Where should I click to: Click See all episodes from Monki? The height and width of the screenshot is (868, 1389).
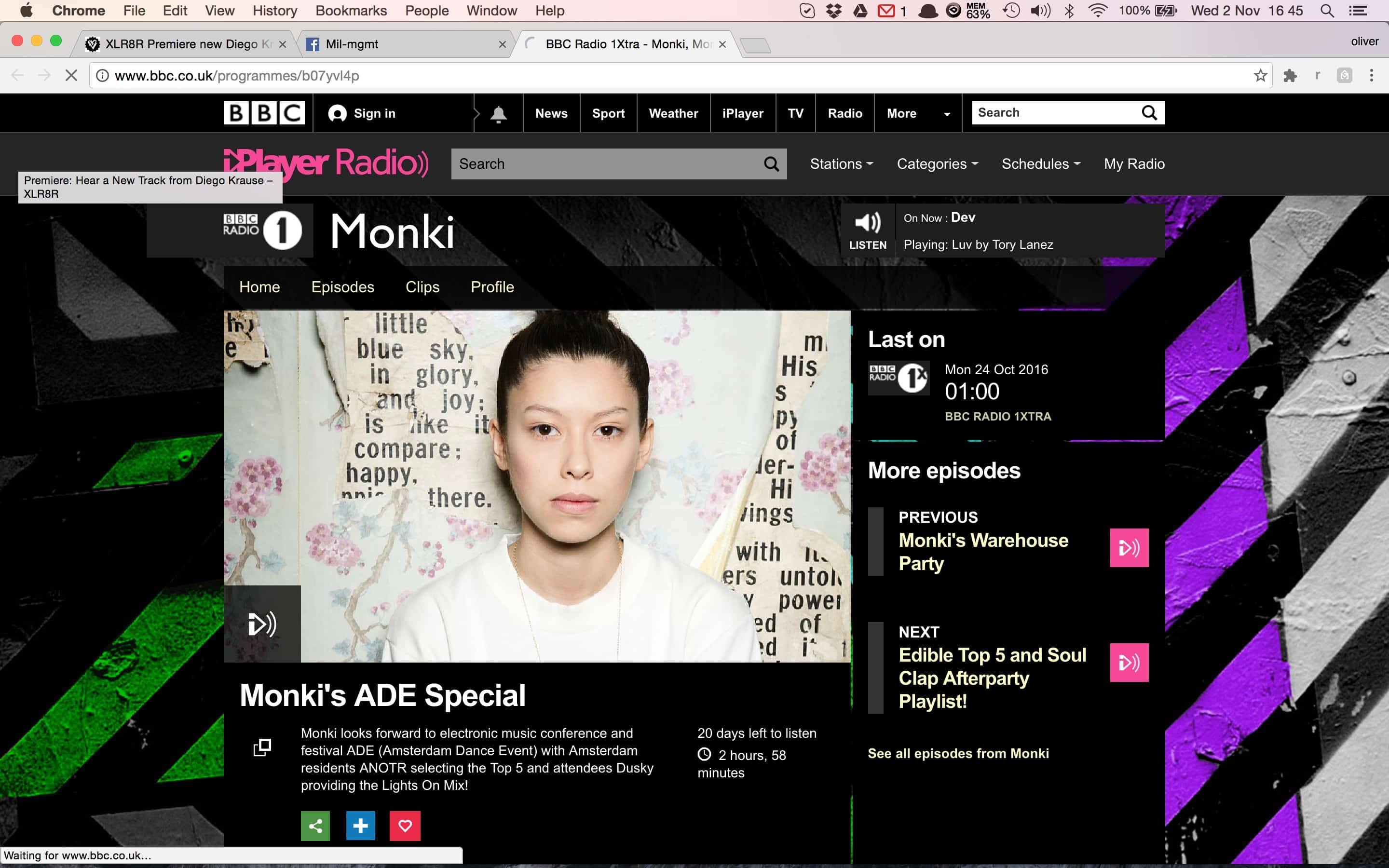click(958, 753)
